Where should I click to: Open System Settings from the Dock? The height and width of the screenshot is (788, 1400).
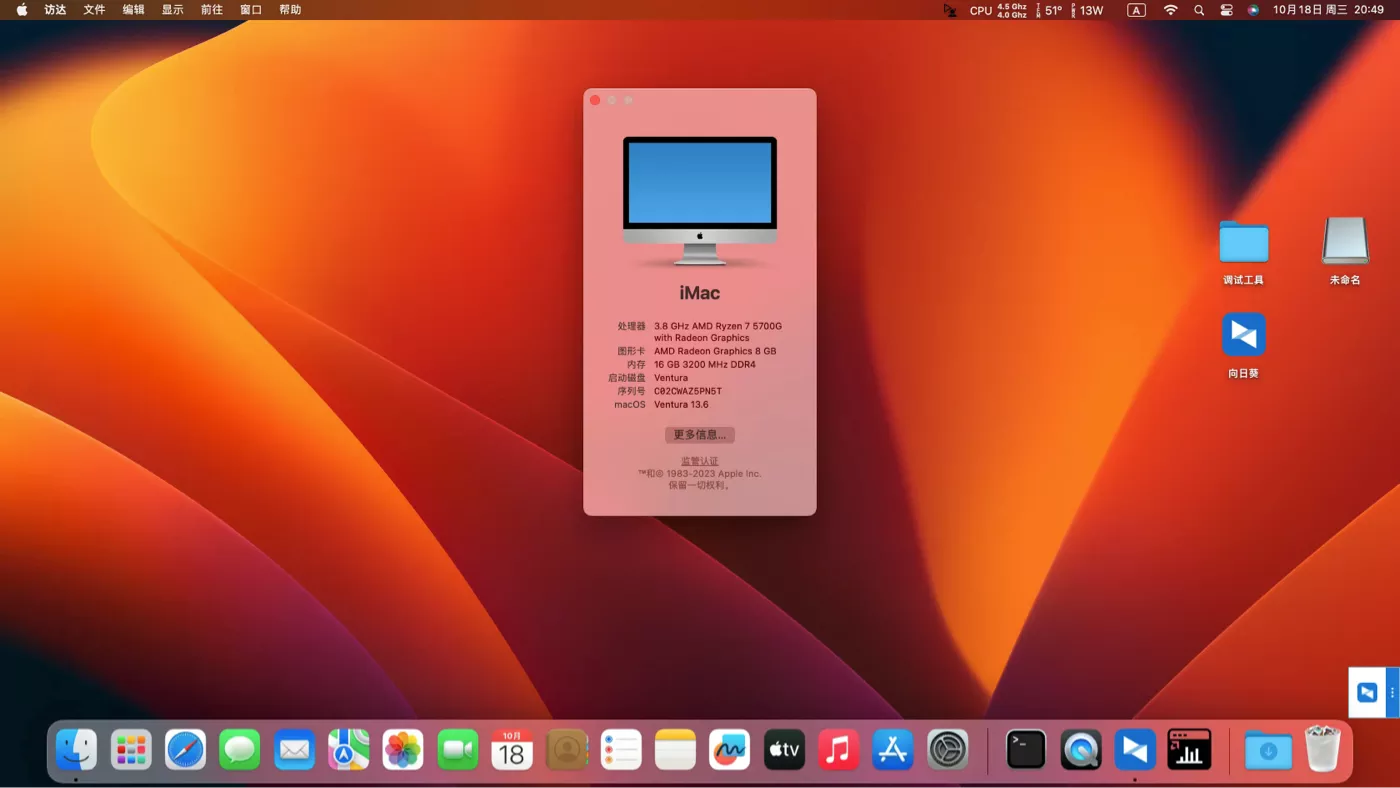coord(947,749)
